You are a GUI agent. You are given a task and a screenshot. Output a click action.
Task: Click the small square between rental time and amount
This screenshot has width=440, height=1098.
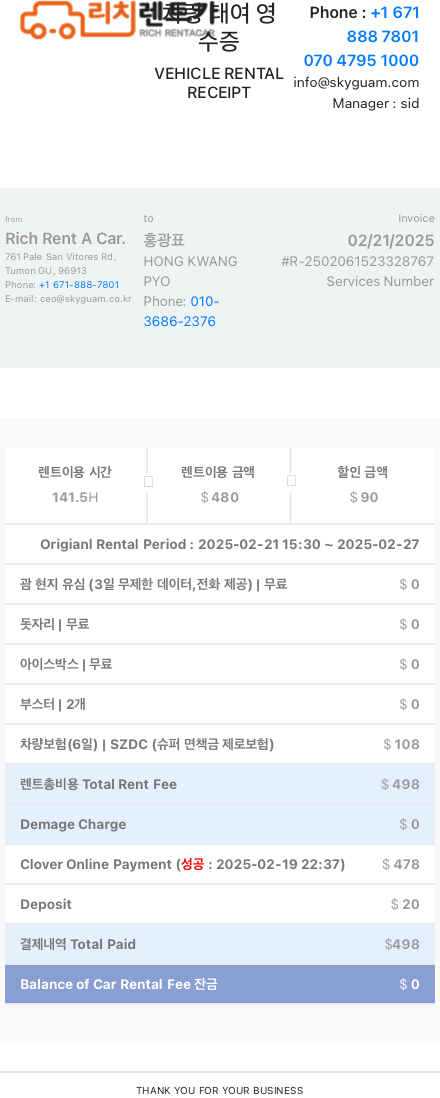148,481
